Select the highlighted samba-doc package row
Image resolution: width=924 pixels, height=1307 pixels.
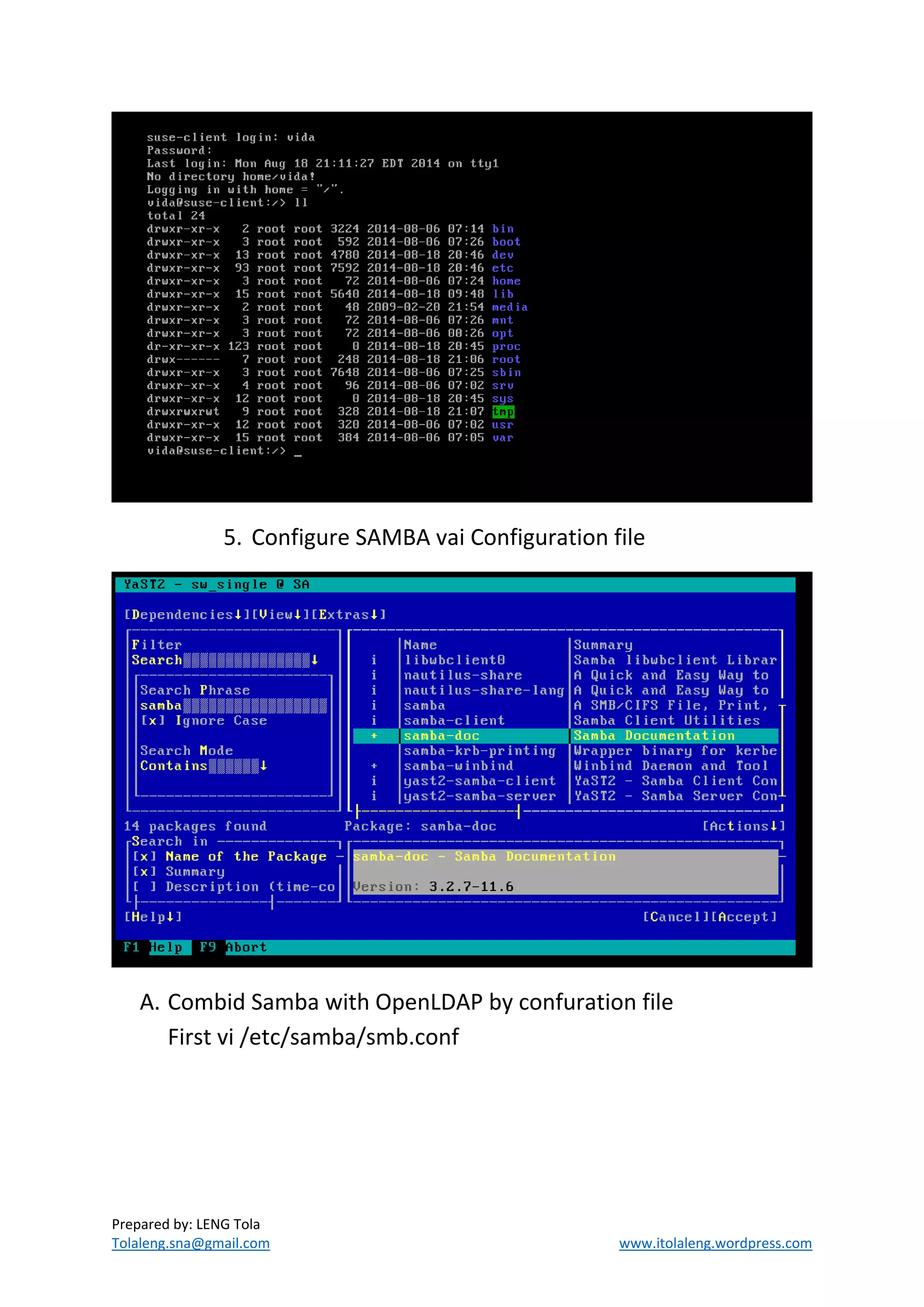pos(566,736)
